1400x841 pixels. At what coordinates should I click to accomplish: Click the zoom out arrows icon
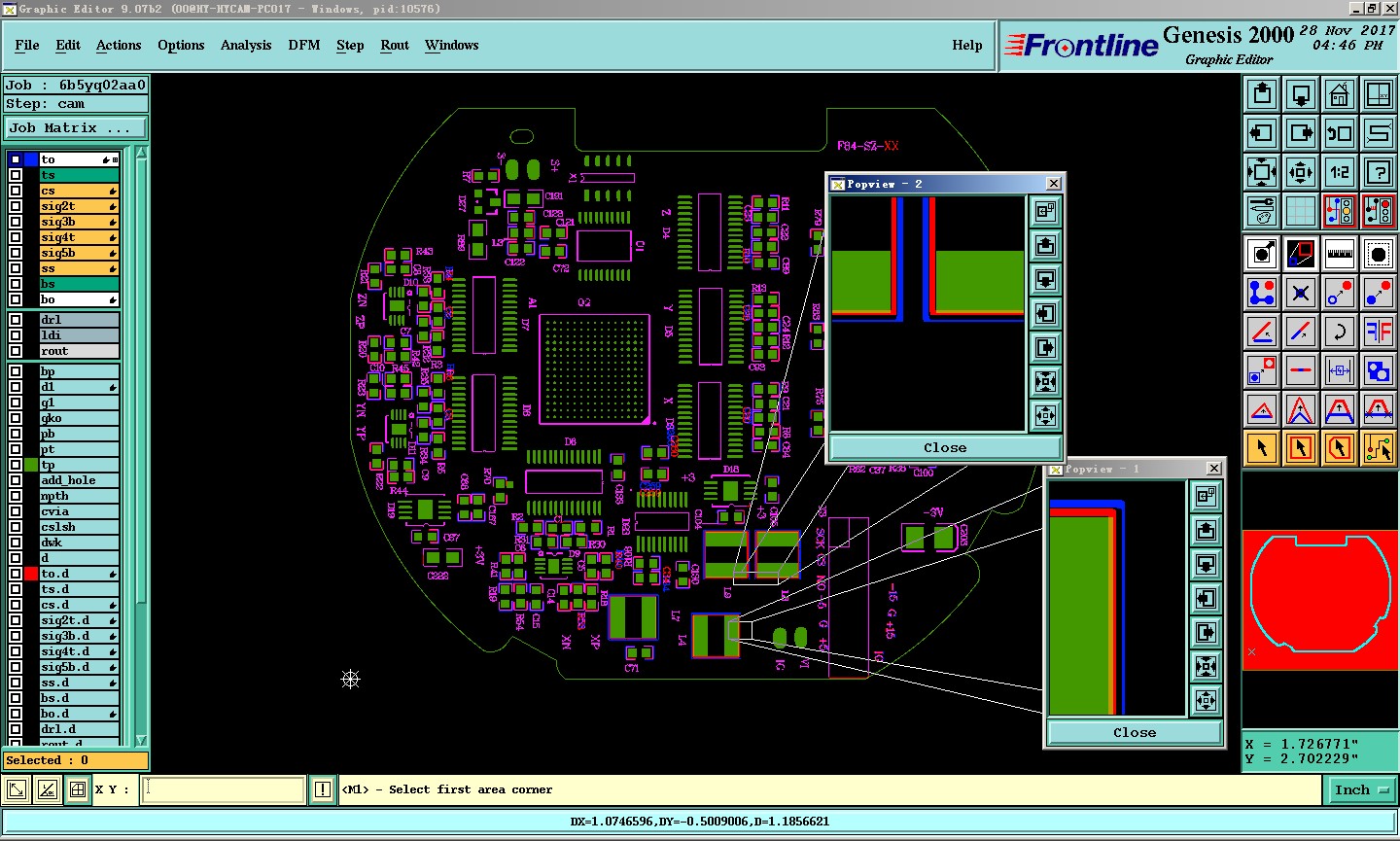[x=1301, y=172]
